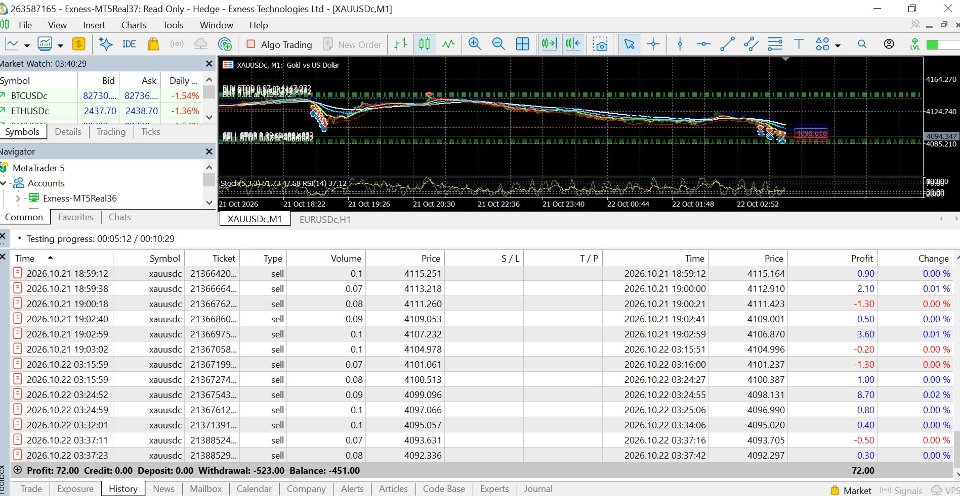The width and height of the screenshot is (960, 496).
Task: Collapse the Accounts tree node
Action: [x=4, y=183]
